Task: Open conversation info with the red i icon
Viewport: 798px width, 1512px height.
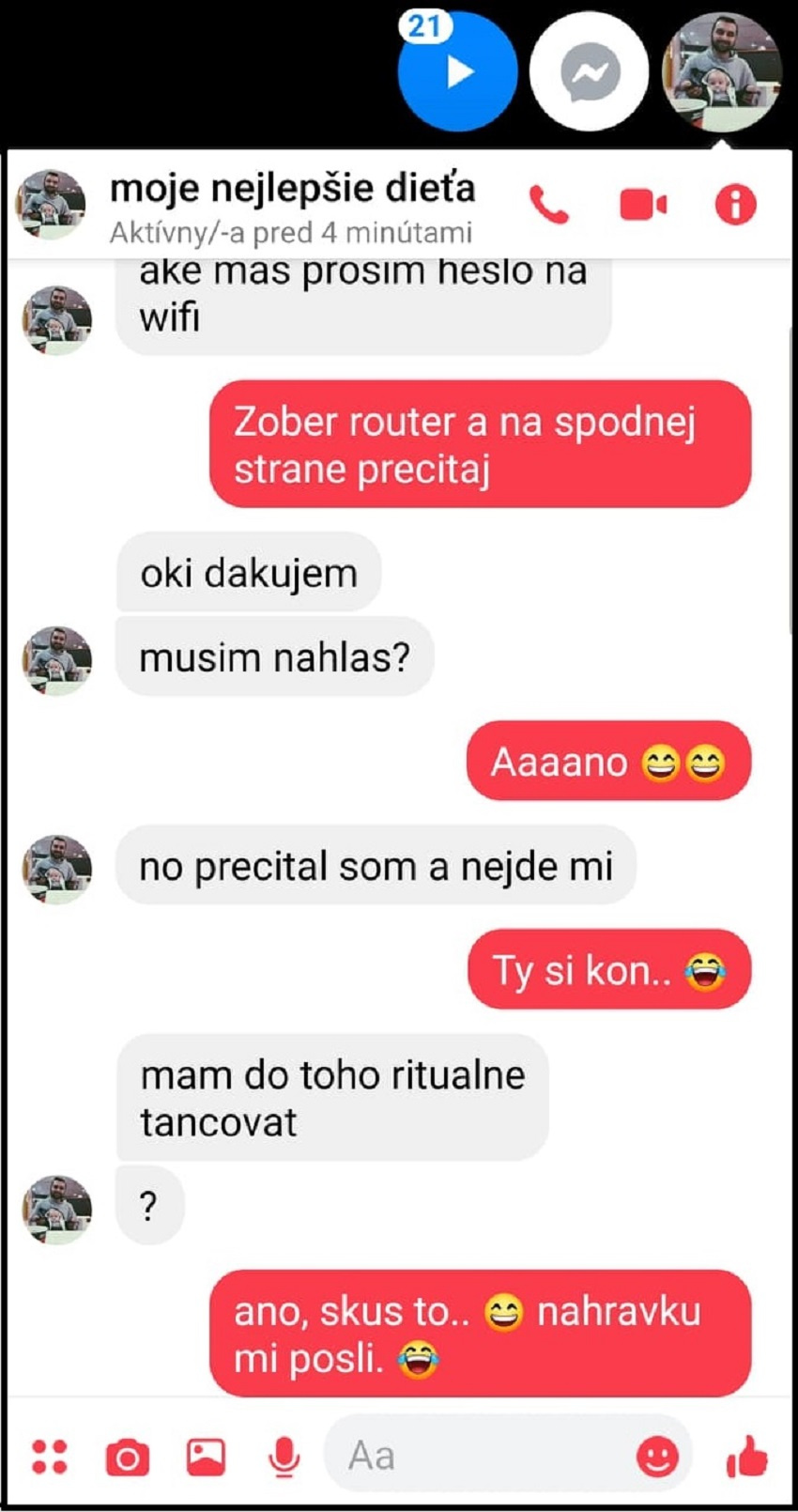Action: (x=735, y=204)
